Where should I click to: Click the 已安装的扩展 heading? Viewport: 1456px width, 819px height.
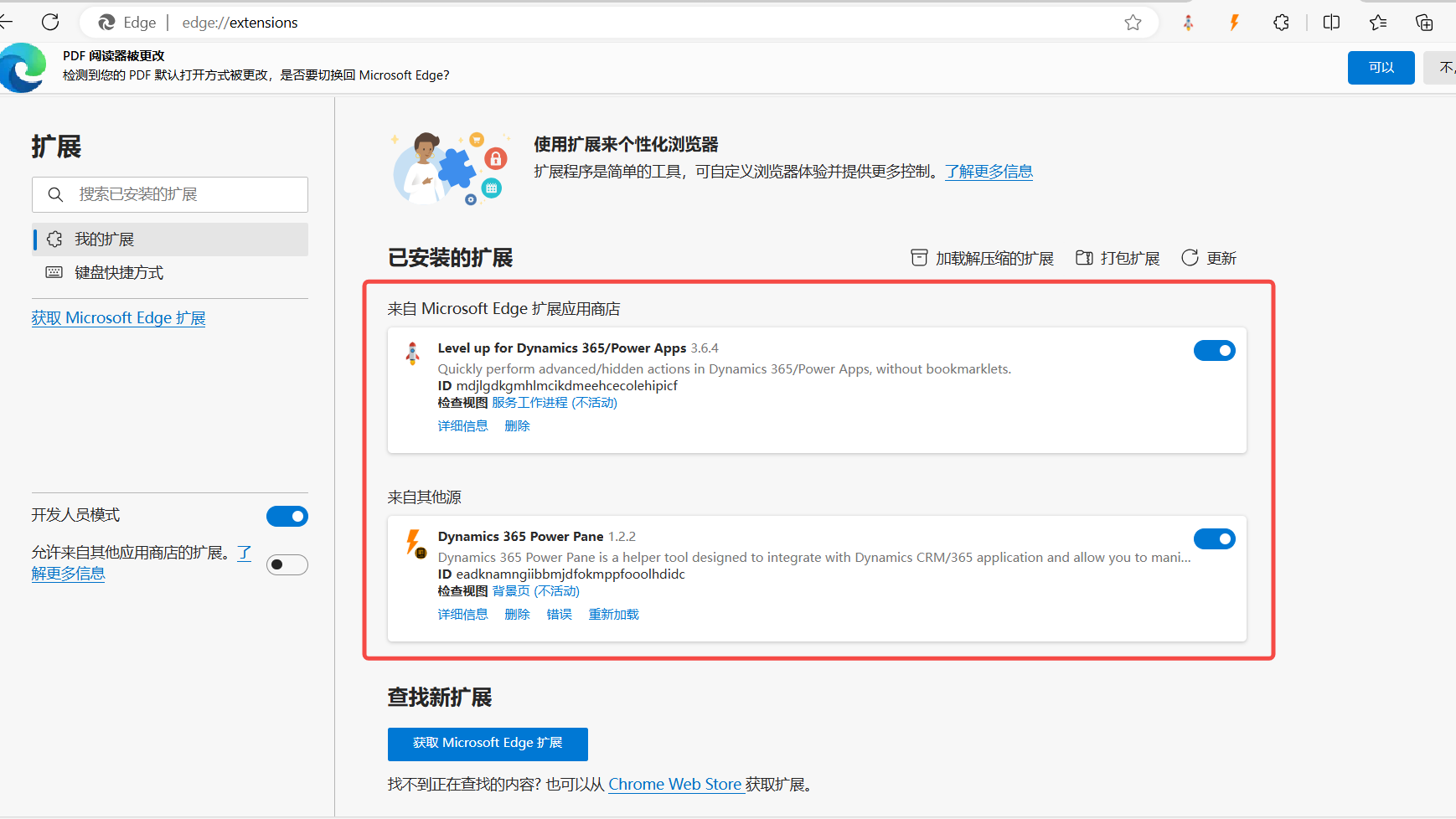[451, 258]
